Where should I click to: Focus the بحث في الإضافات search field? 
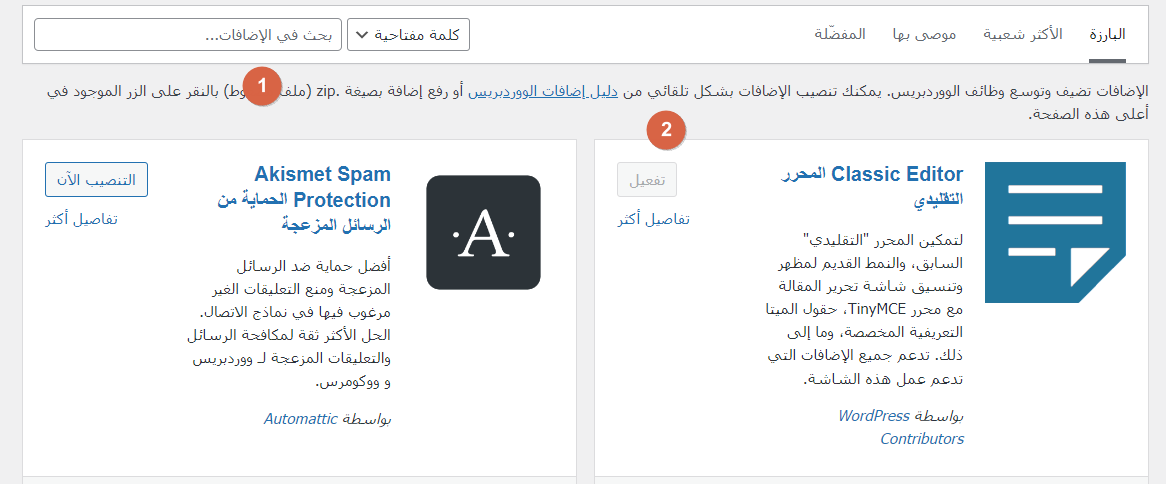pos(188,35)
